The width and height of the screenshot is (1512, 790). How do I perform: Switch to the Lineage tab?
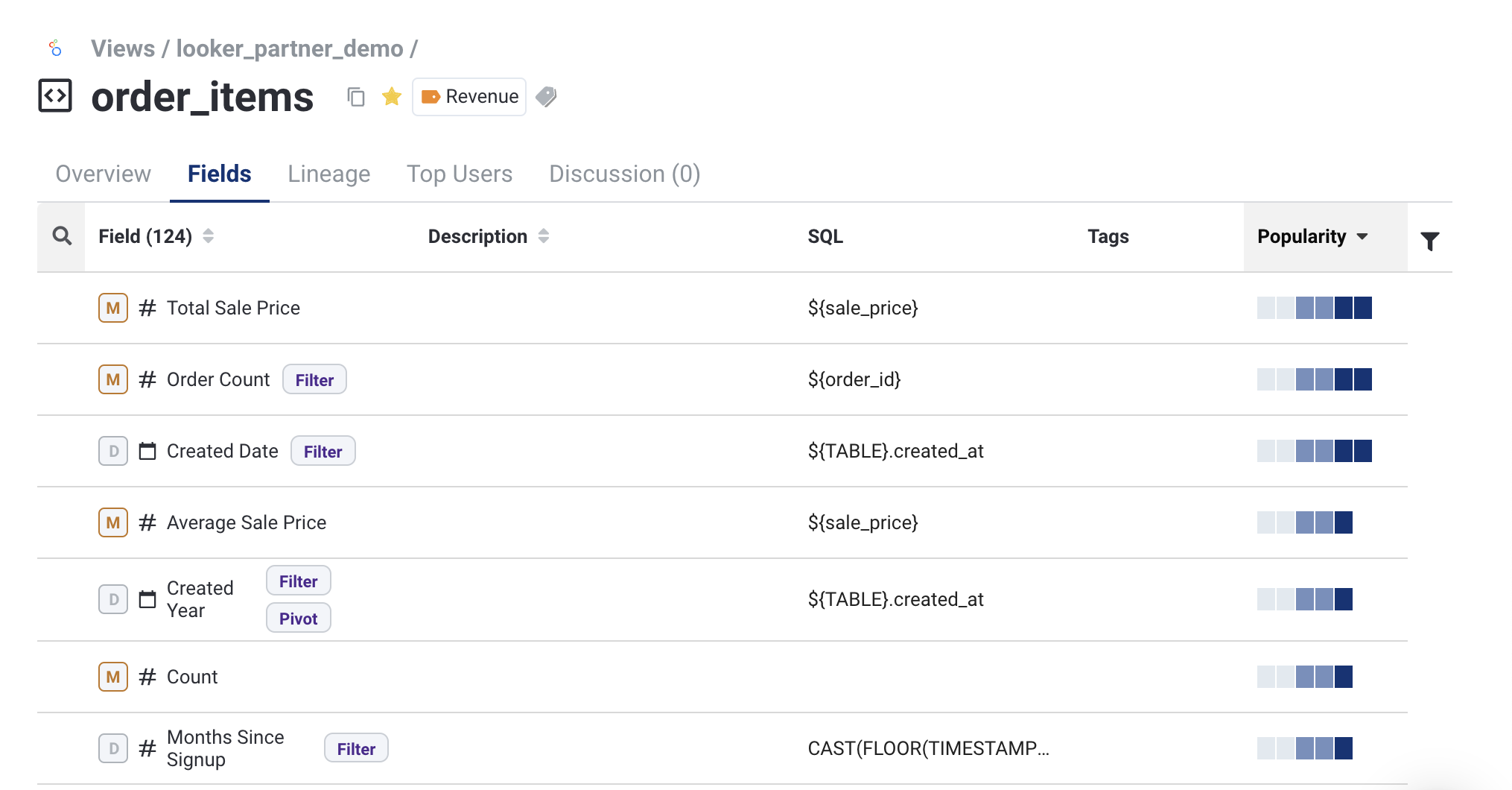(x=328, y=174)
